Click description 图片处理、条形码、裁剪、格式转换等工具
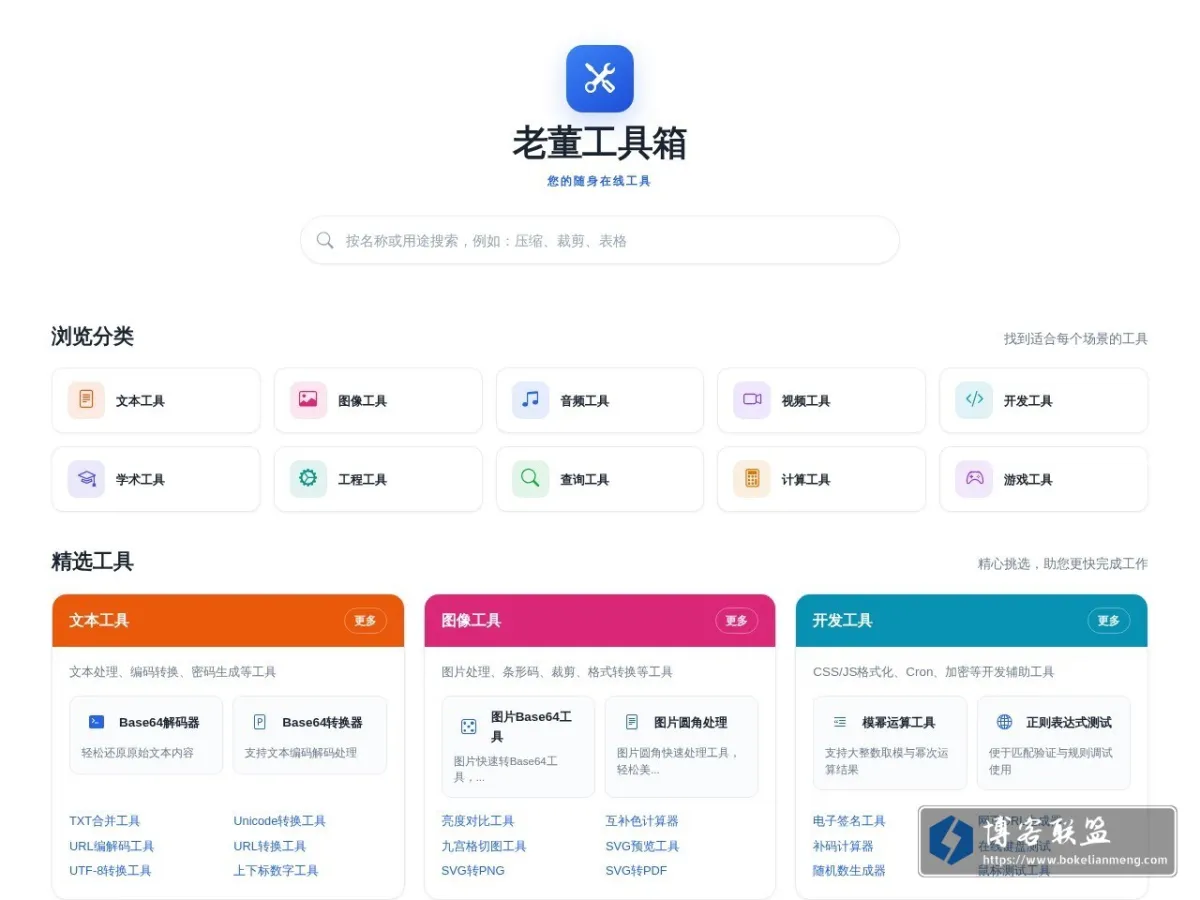The image size is (1200, 900). [x=557, y=672]
